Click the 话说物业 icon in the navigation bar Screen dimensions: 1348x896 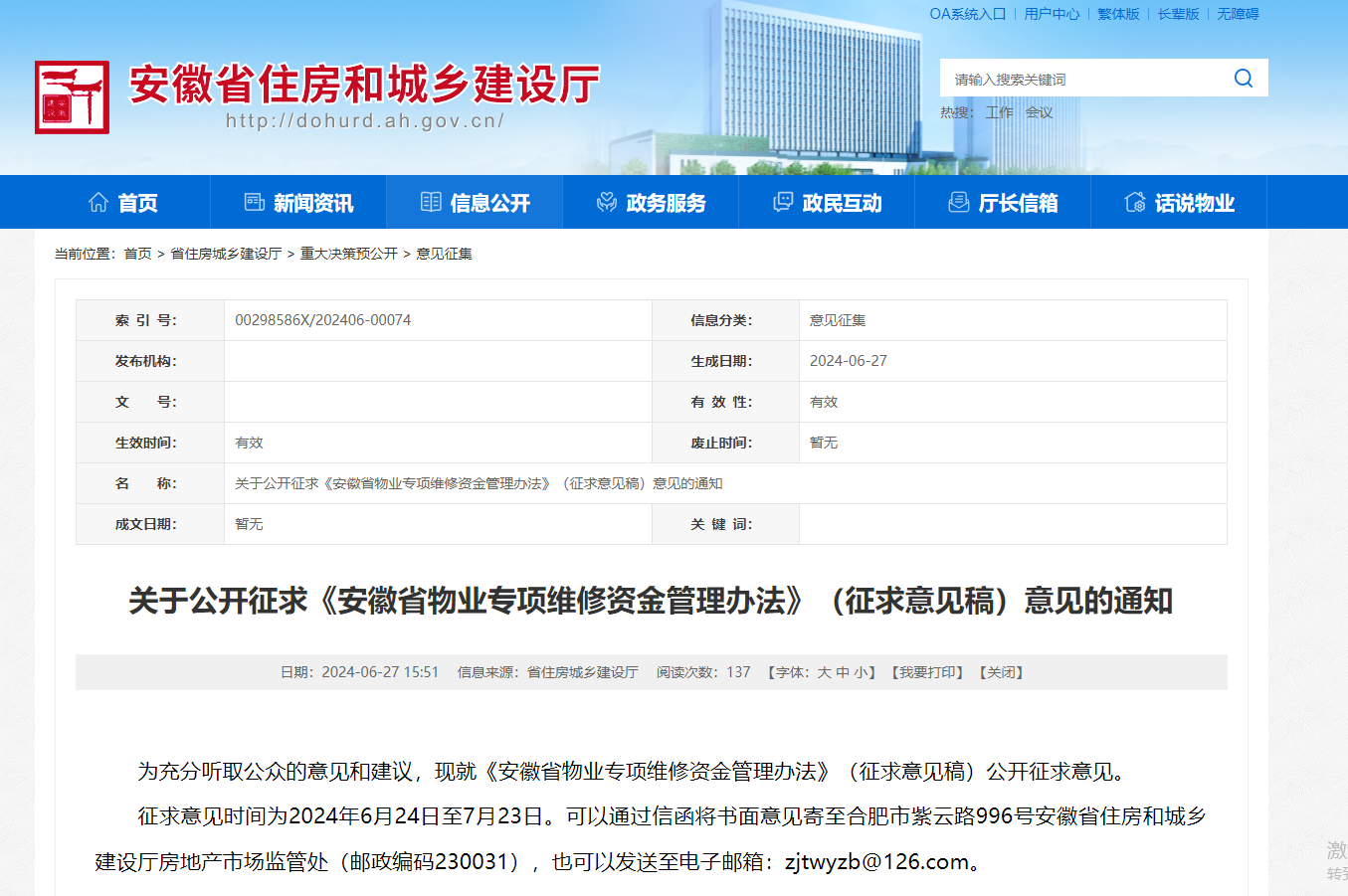(1134, 201)
